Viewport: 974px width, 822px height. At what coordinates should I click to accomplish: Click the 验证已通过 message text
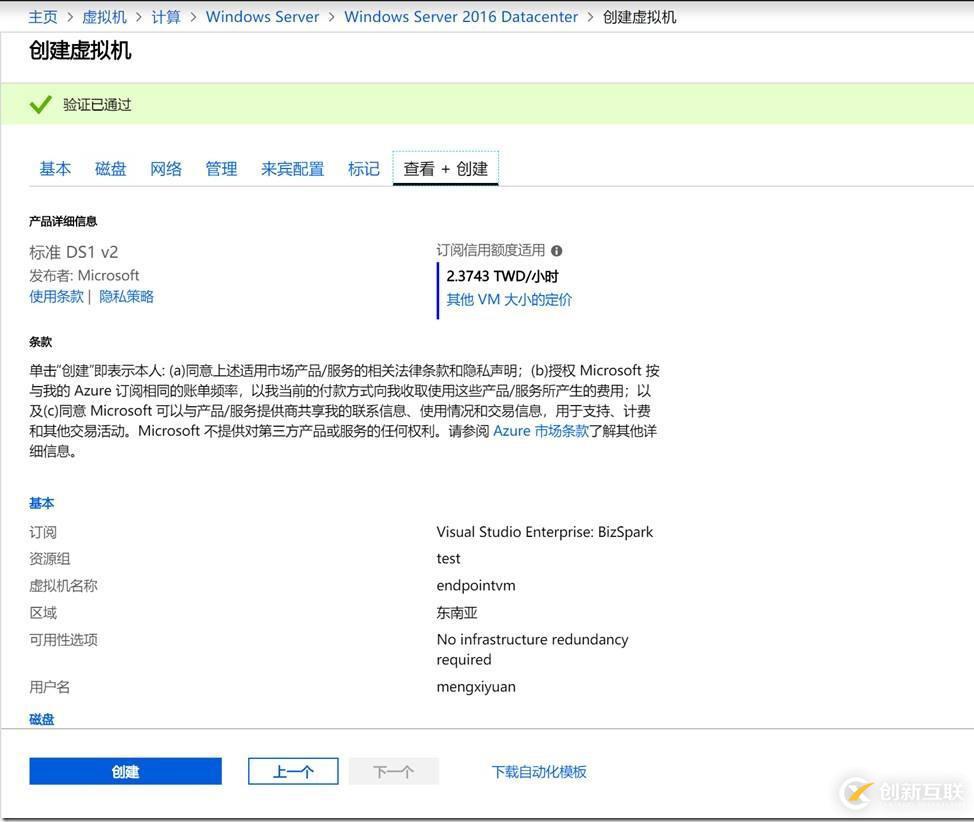97,104
